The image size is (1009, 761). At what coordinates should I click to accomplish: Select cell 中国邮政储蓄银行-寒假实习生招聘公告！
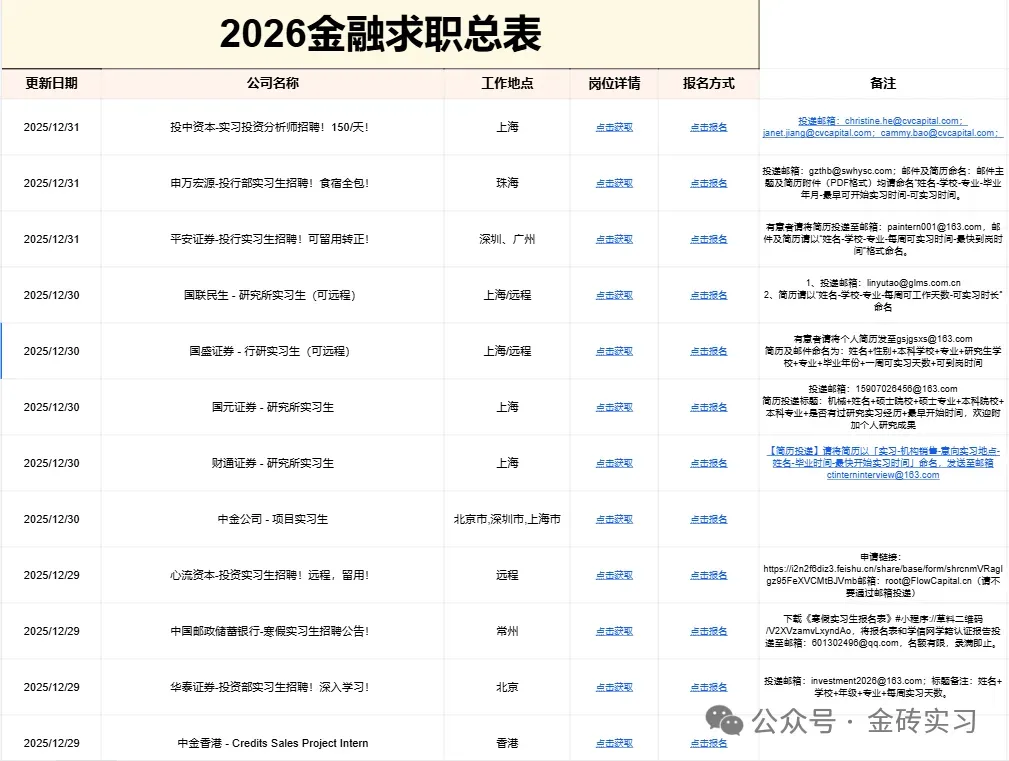coord(270,631)
